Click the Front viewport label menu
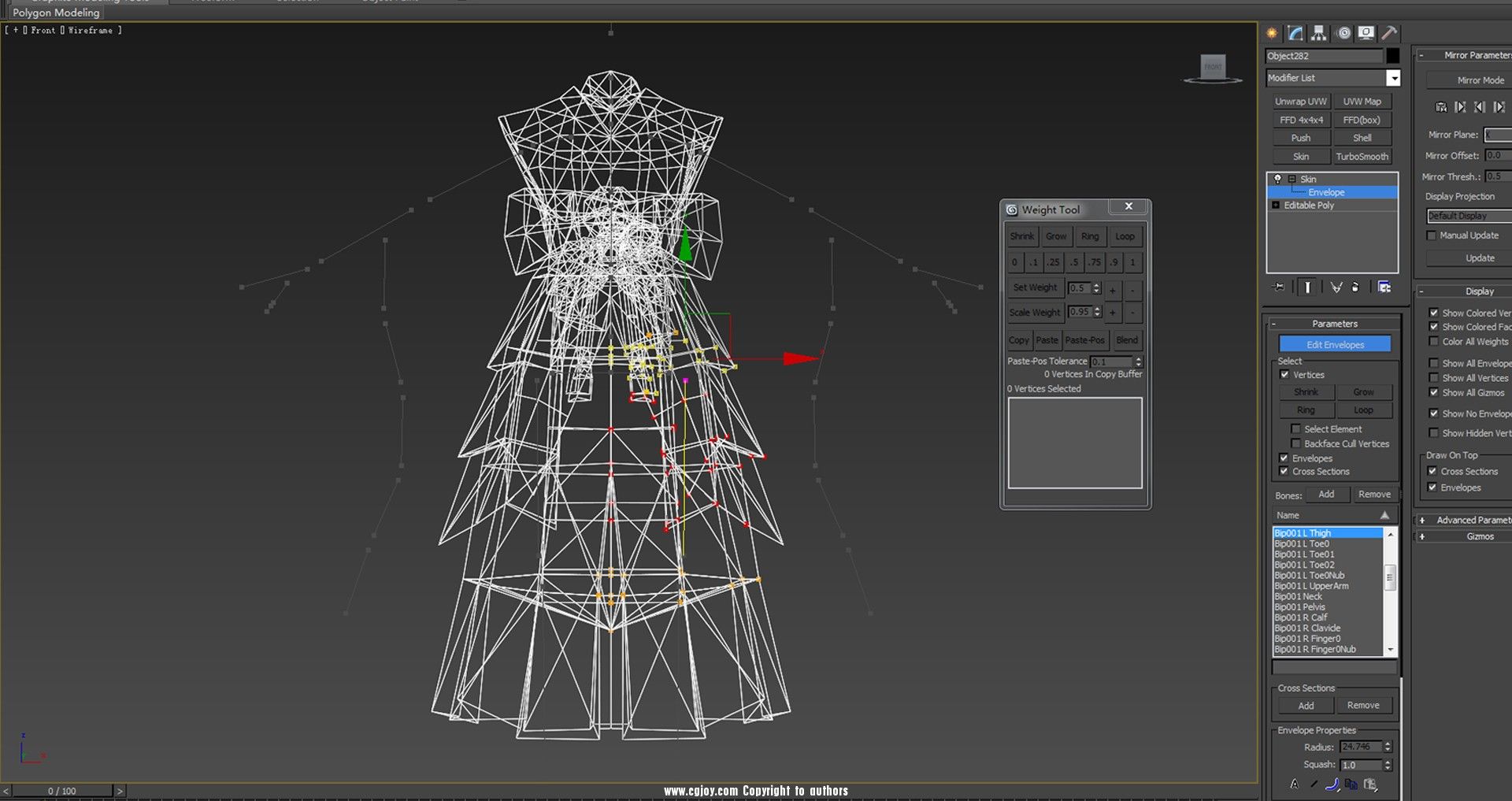Viewport: 1512px width, 801px height. pyautogui.click(x=43, y=30)
